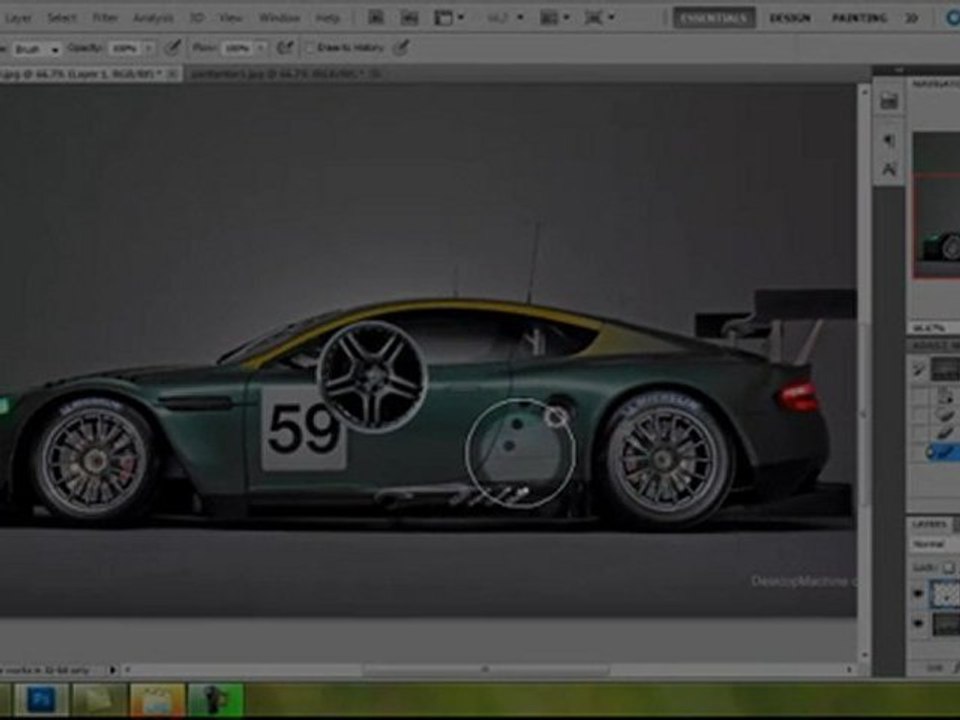Open the Opacity slider arrow
This screenshot has height=720, width=960.
click(149, 48)
